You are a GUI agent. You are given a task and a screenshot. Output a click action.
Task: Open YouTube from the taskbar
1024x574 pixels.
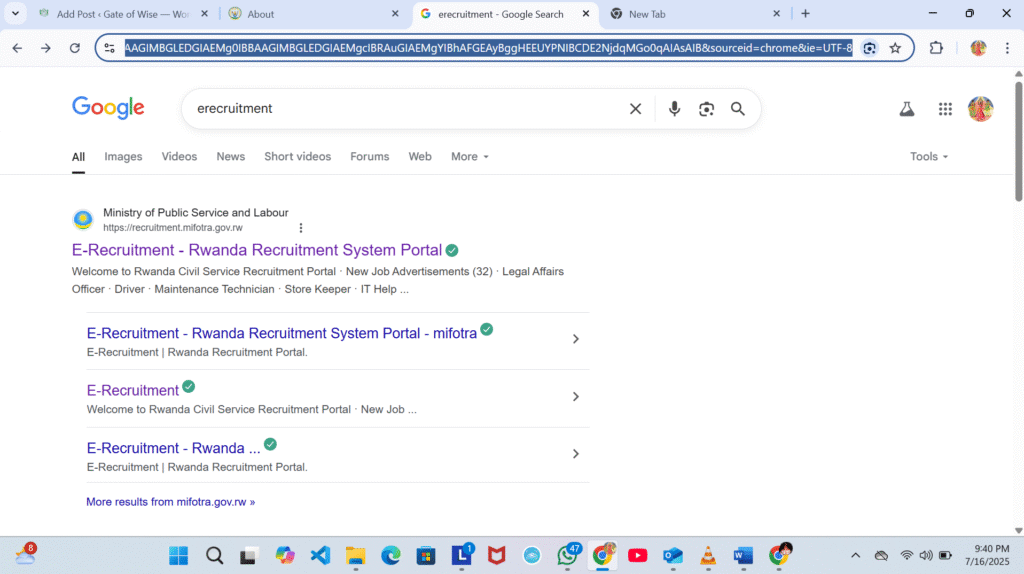[x=637, y=556]
